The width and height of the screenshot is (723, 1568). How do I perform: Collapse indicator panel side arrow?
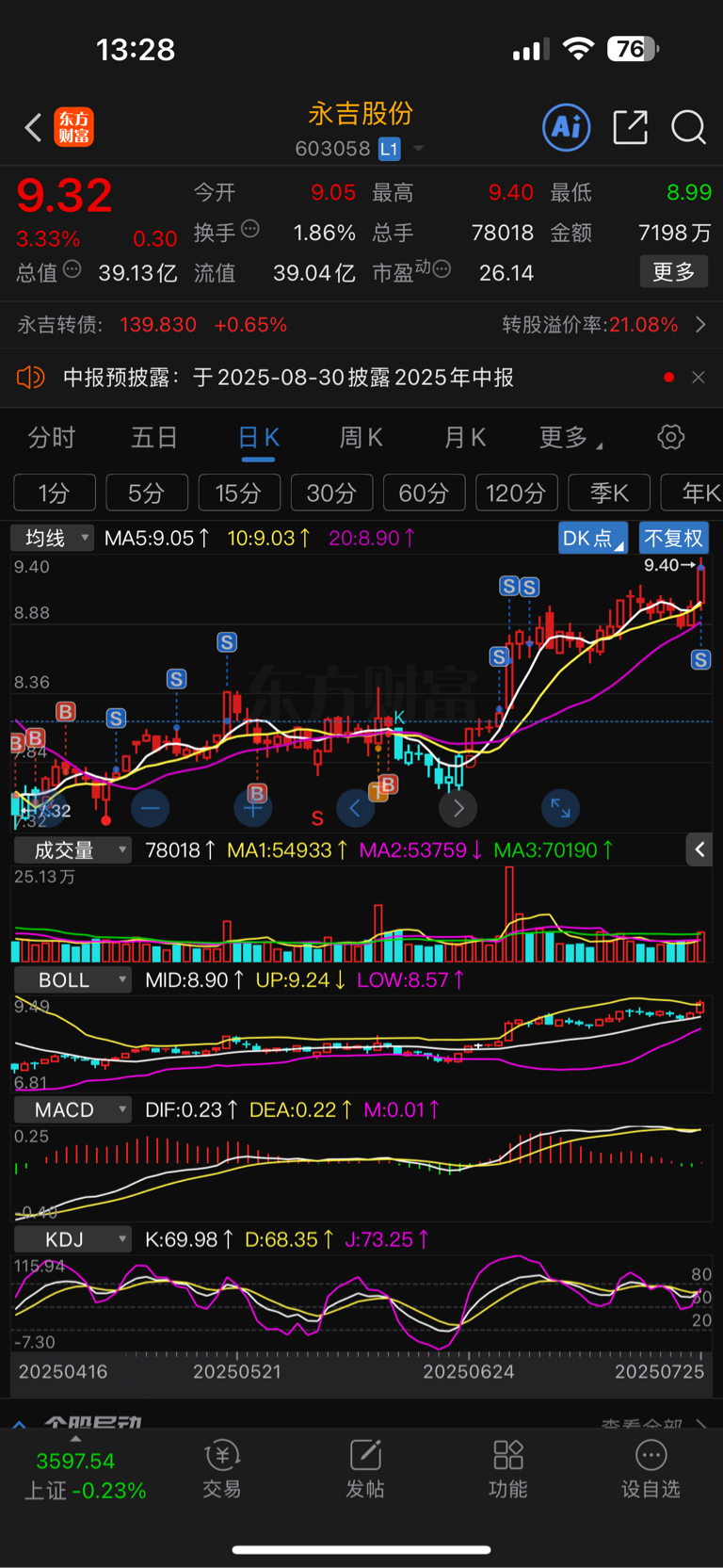(699, 849)
